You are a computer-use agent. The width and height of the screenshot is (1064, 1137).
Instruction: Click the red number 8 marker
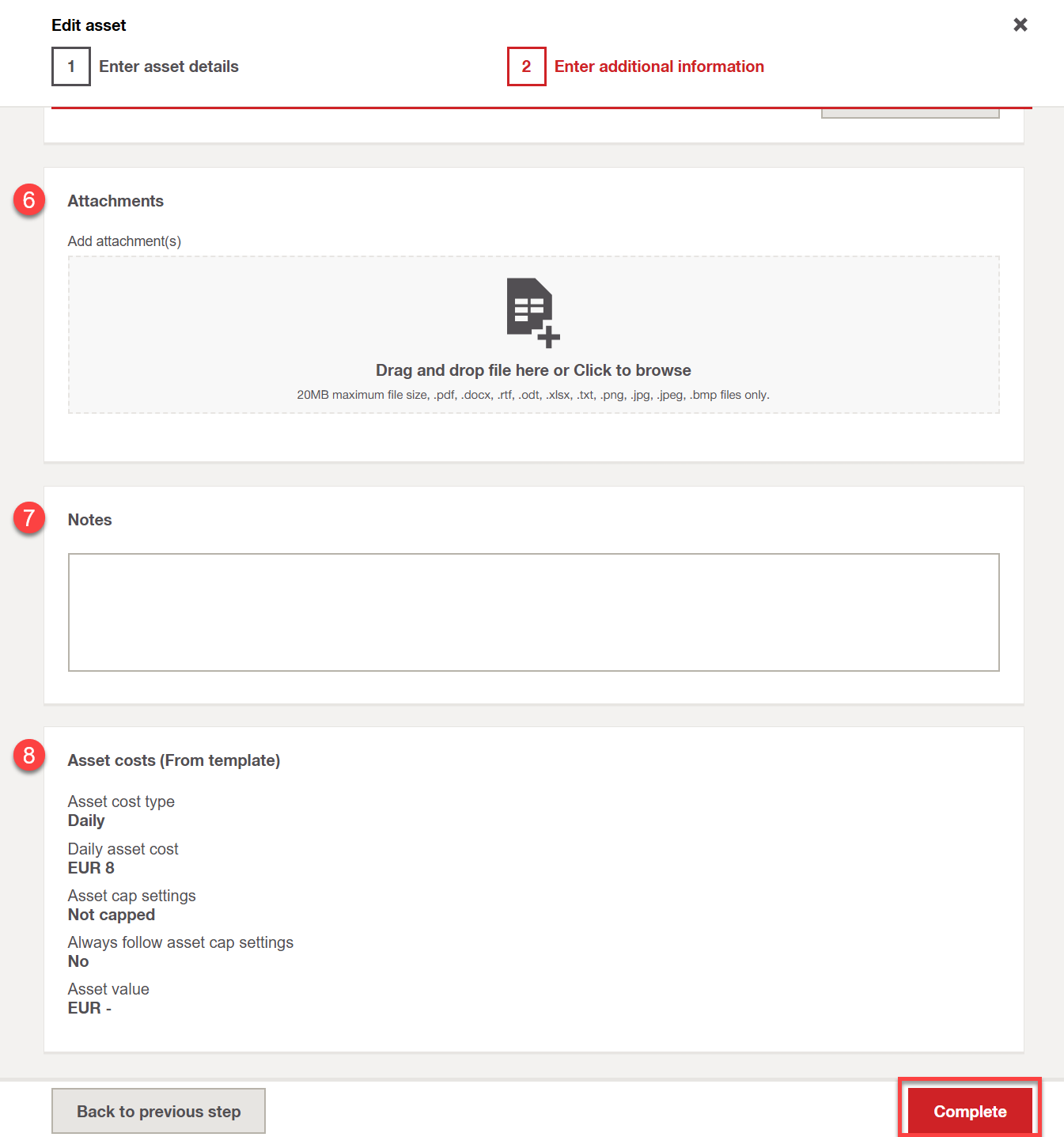click(29, 756)
